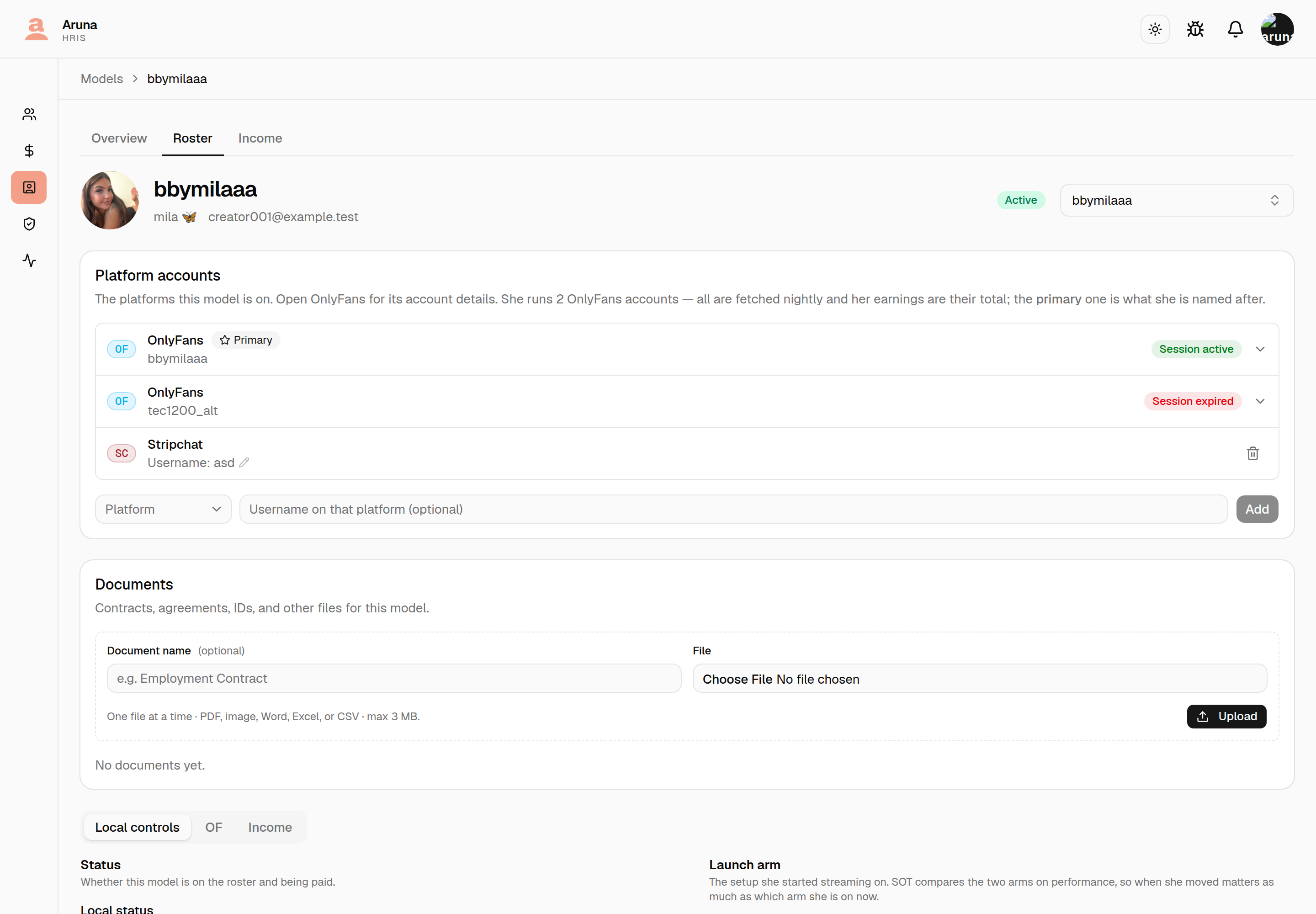Viewport: 1316px width, 914px height.
Task: Open the dollar payments sidebar icon
Action: coord(29,151)
